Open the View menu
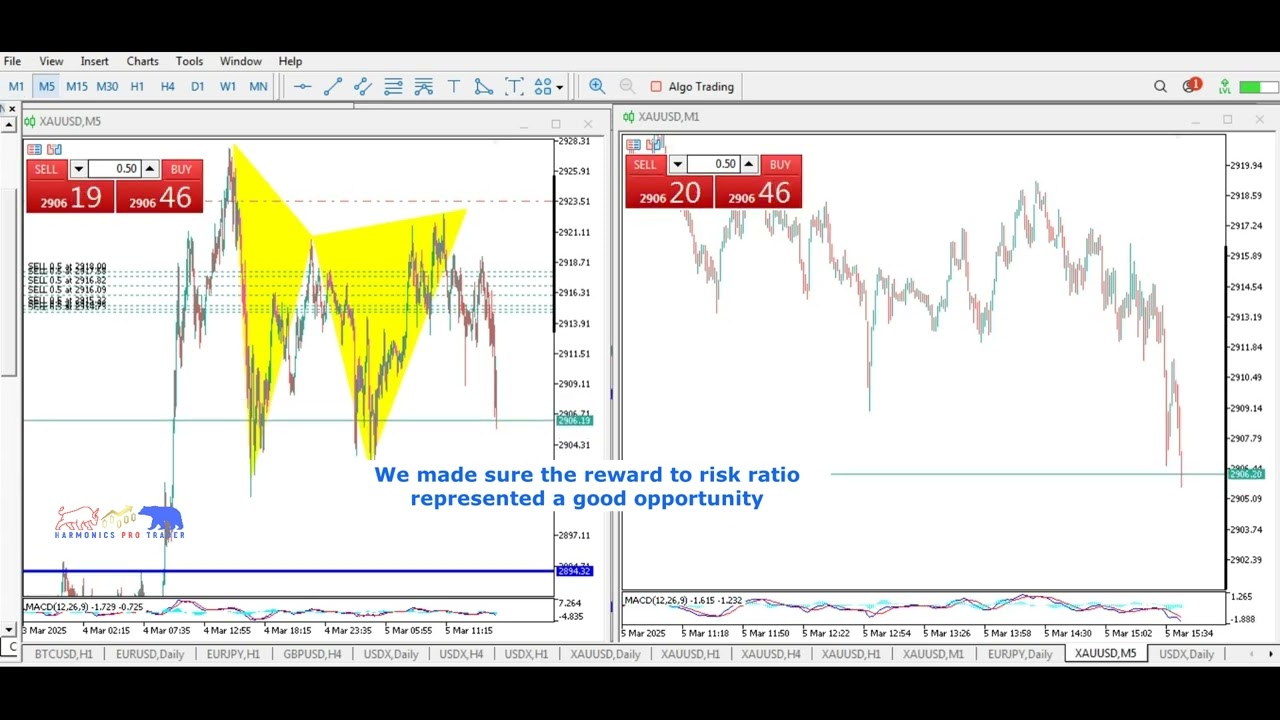1280x720 pixels. [x=51, y=61]
